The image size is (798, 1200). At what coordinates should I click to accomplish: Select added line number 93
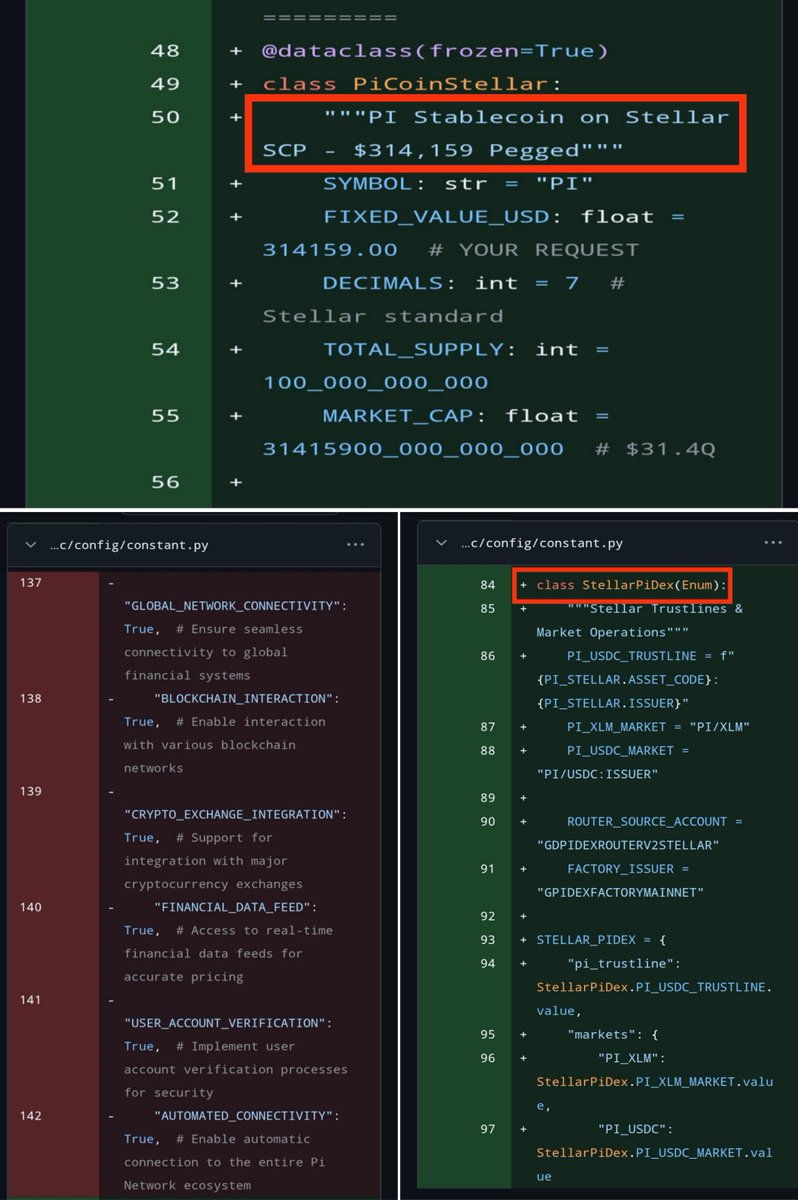click(488, 940)
